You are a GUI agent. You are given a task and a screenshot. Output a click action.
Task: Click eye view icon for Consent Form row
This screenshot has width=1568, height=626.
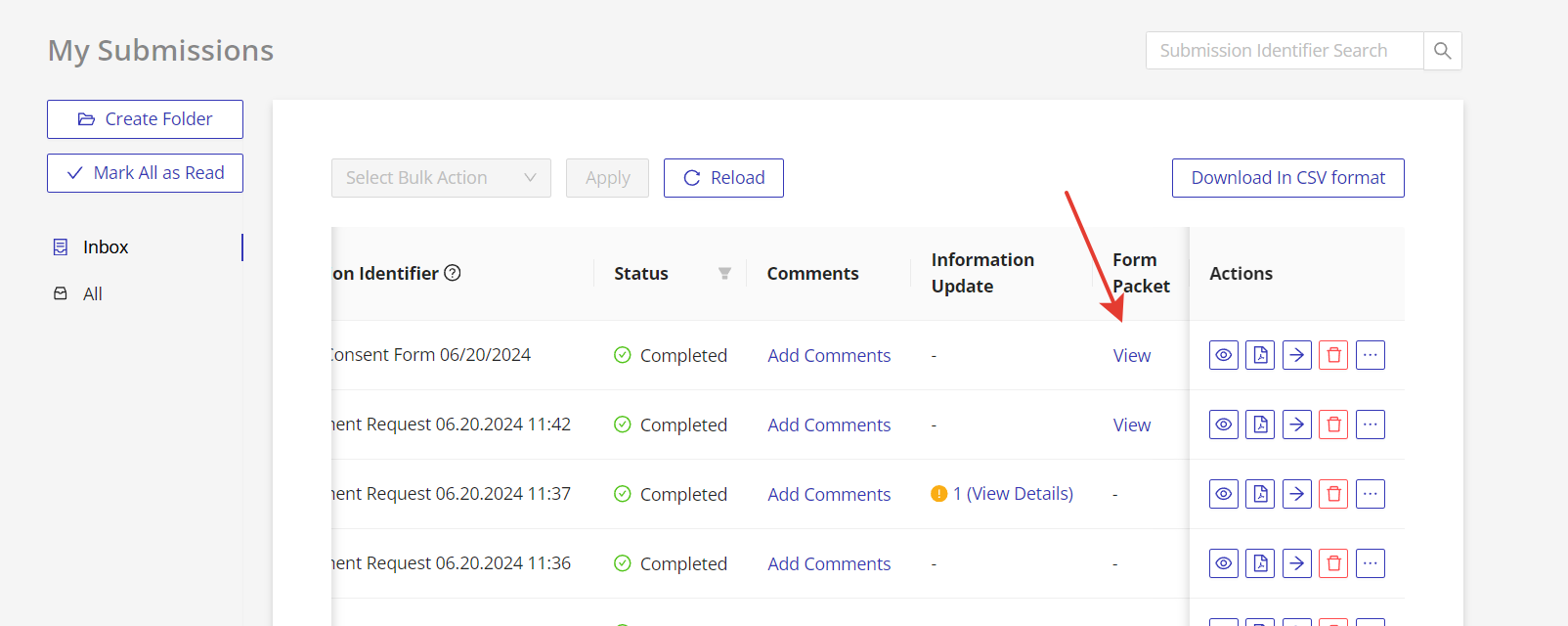[x=1223, y=355]
